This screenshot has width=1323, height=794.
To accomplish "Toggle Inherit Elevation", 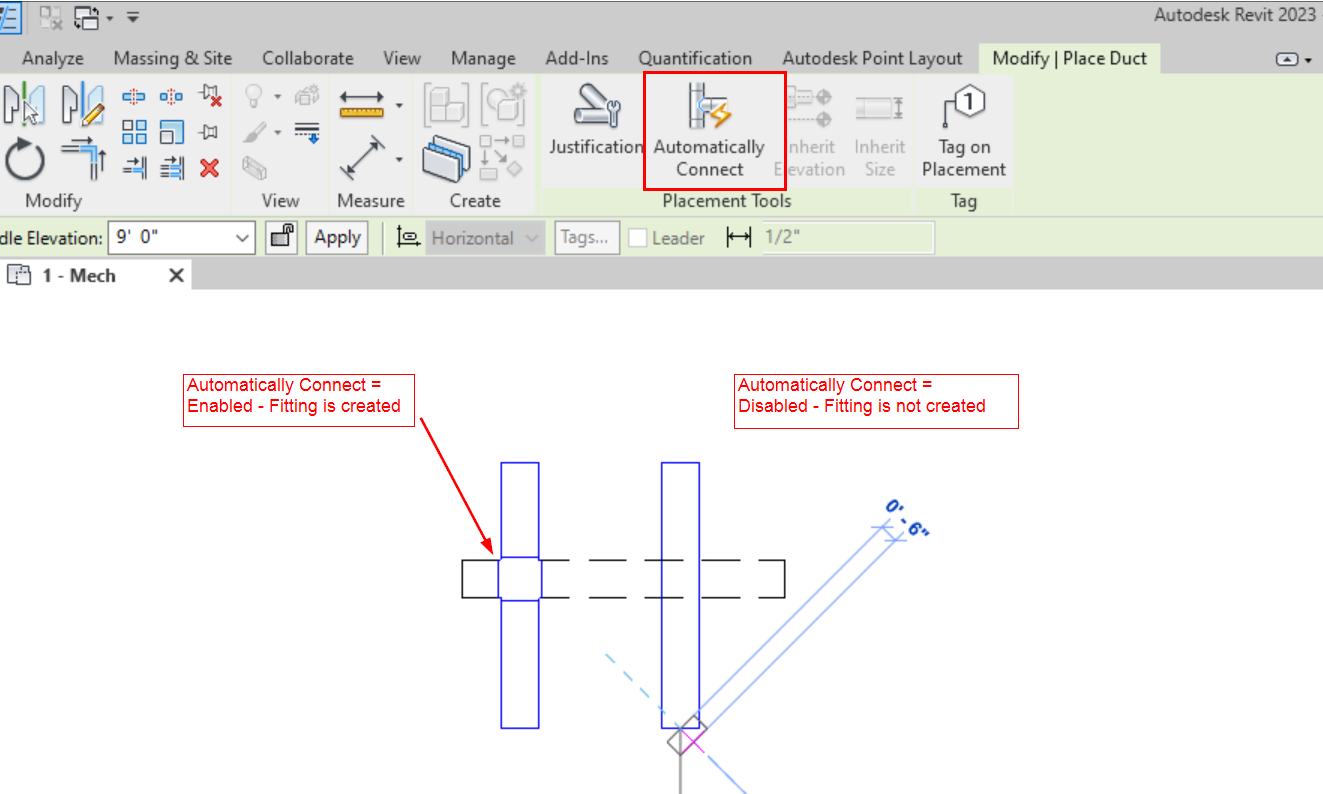I will [x=810, y=131].
